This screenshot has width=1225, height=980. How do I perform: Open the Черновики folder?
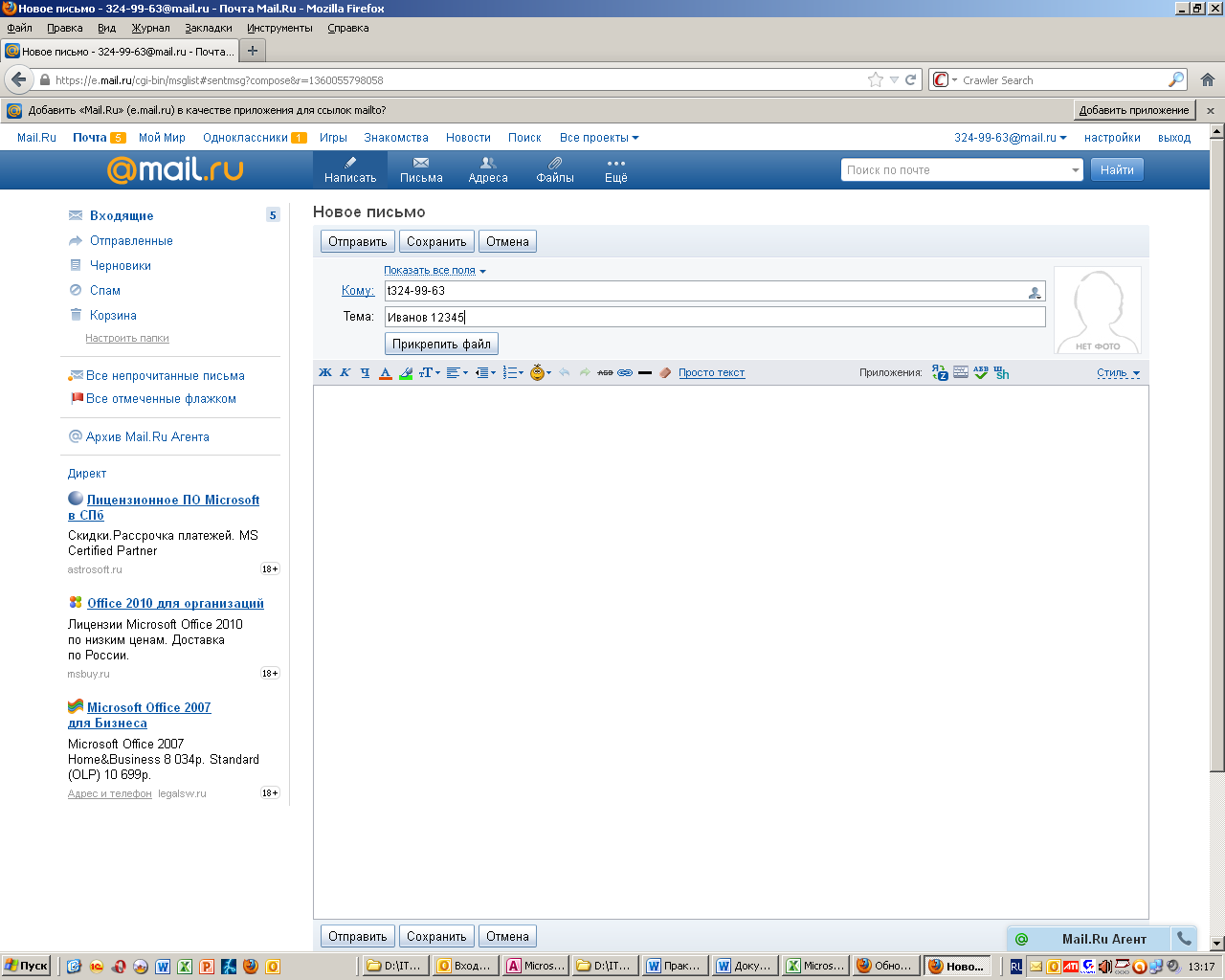coord(121,265)
